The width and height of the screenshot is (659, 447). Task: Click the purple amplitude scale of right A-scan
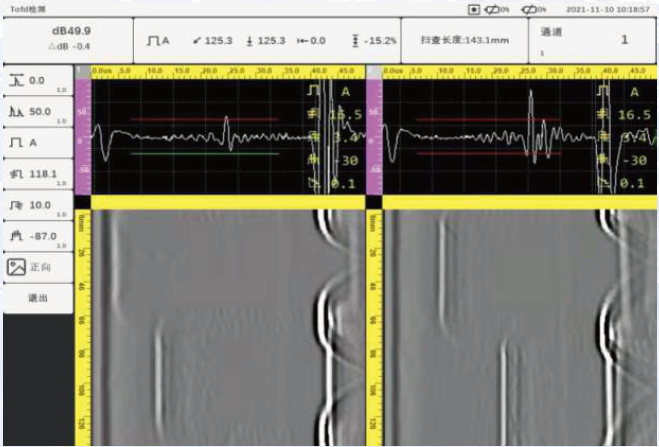pyautogui.click(x=374, y=137)
